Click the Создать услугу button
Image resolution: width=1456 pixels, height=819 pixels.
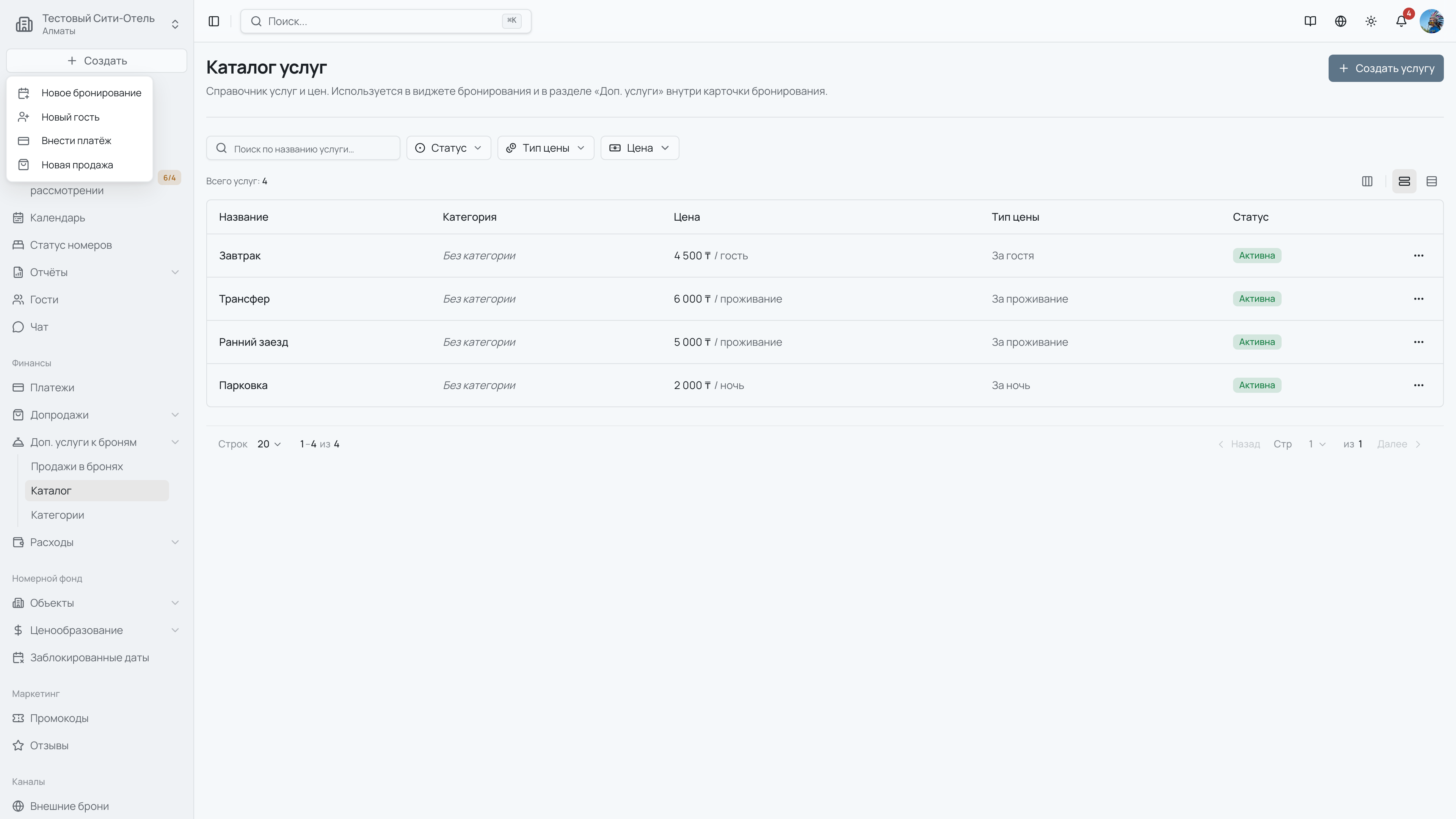pyautogui.click(x=1386, y=68)
